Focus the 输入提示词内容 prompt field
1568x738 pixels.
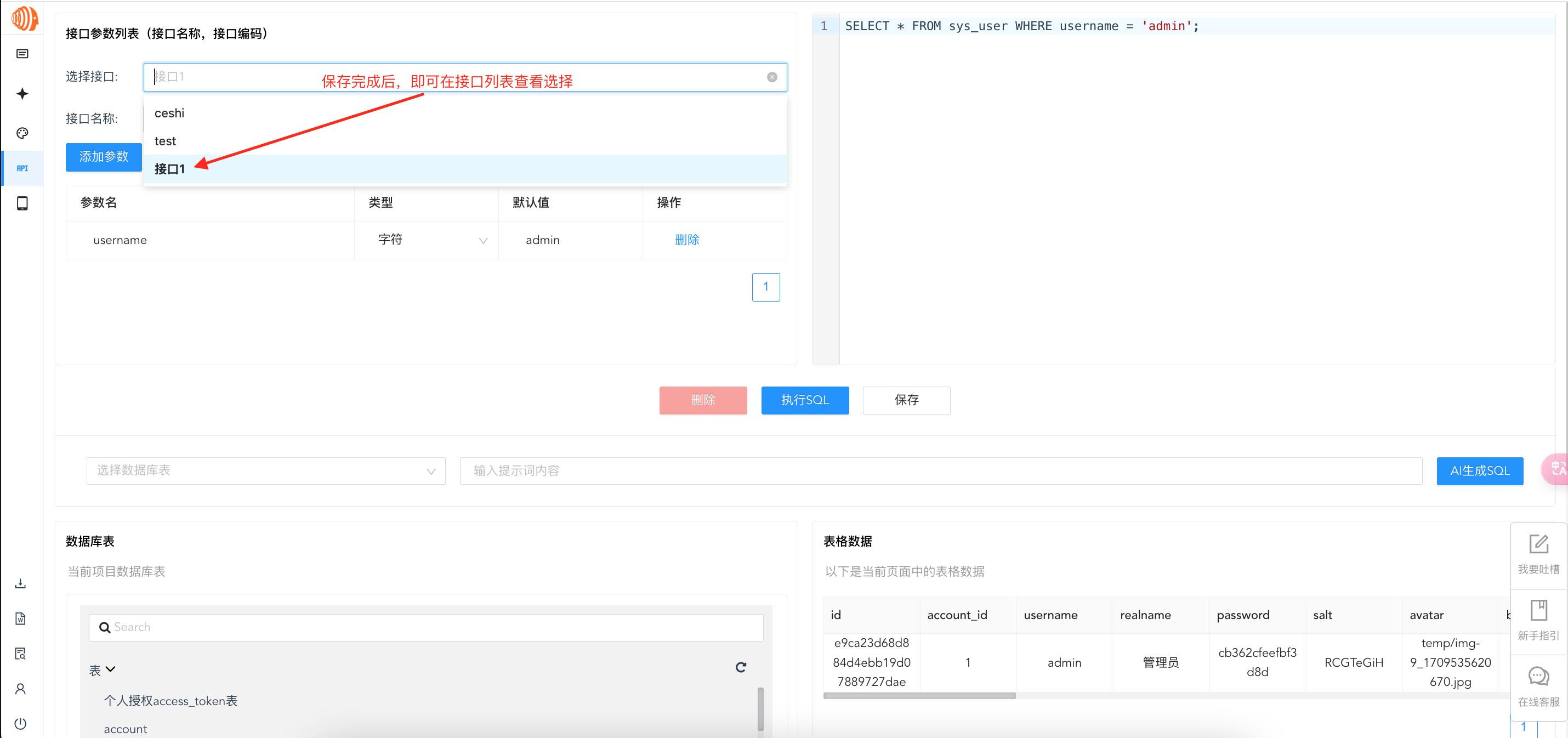940,470
